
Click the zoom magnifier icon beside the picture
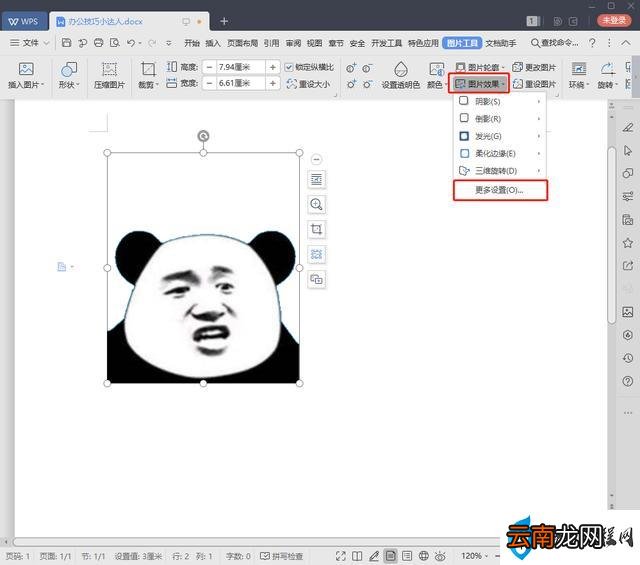(316, 204)
